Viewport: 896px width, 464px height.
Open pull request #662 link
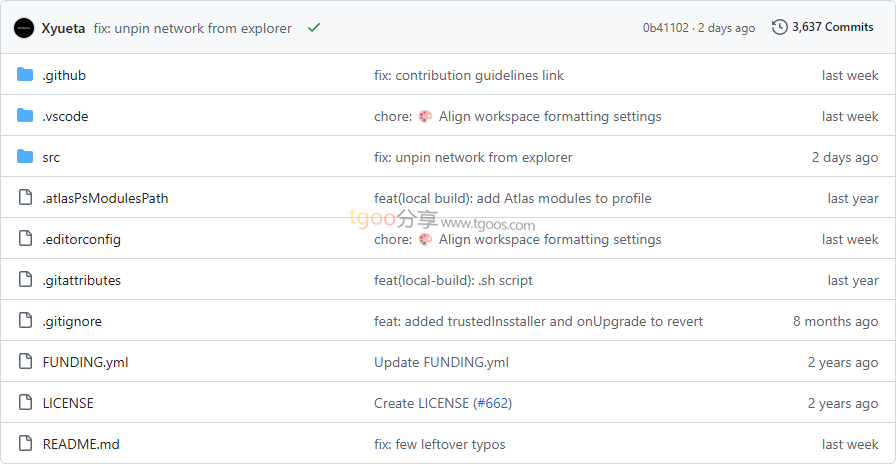[x=492, y=403]
